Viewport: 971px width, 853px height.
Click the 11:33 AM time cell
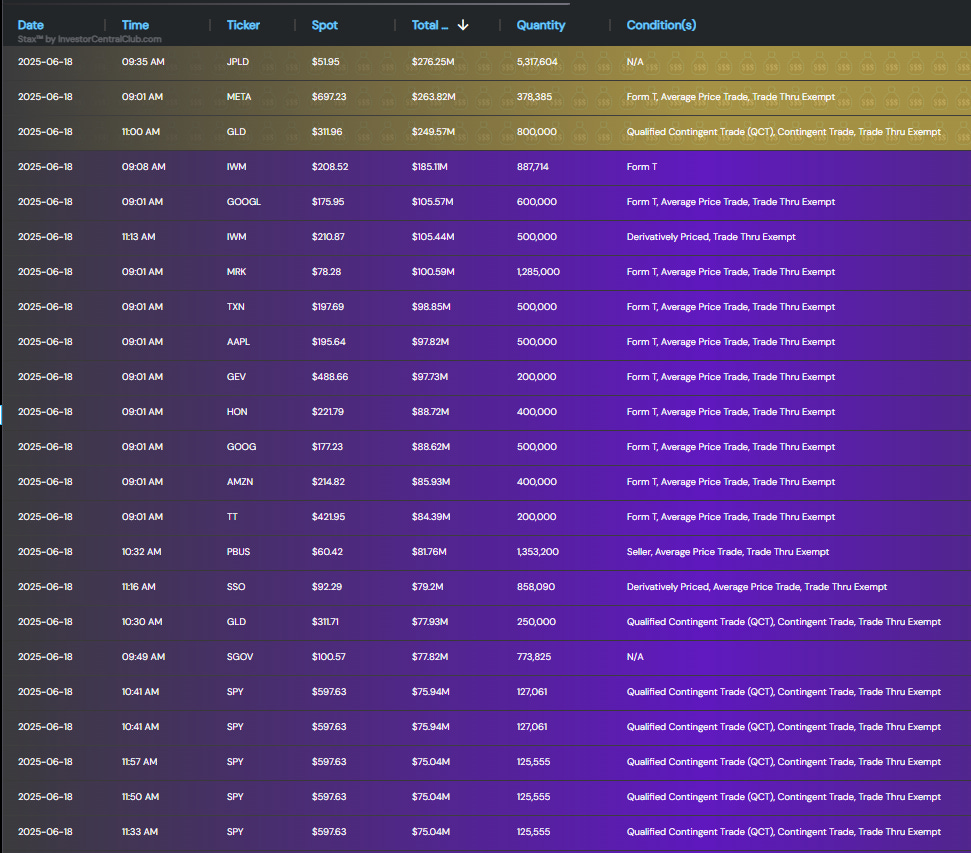click(139, 832)
